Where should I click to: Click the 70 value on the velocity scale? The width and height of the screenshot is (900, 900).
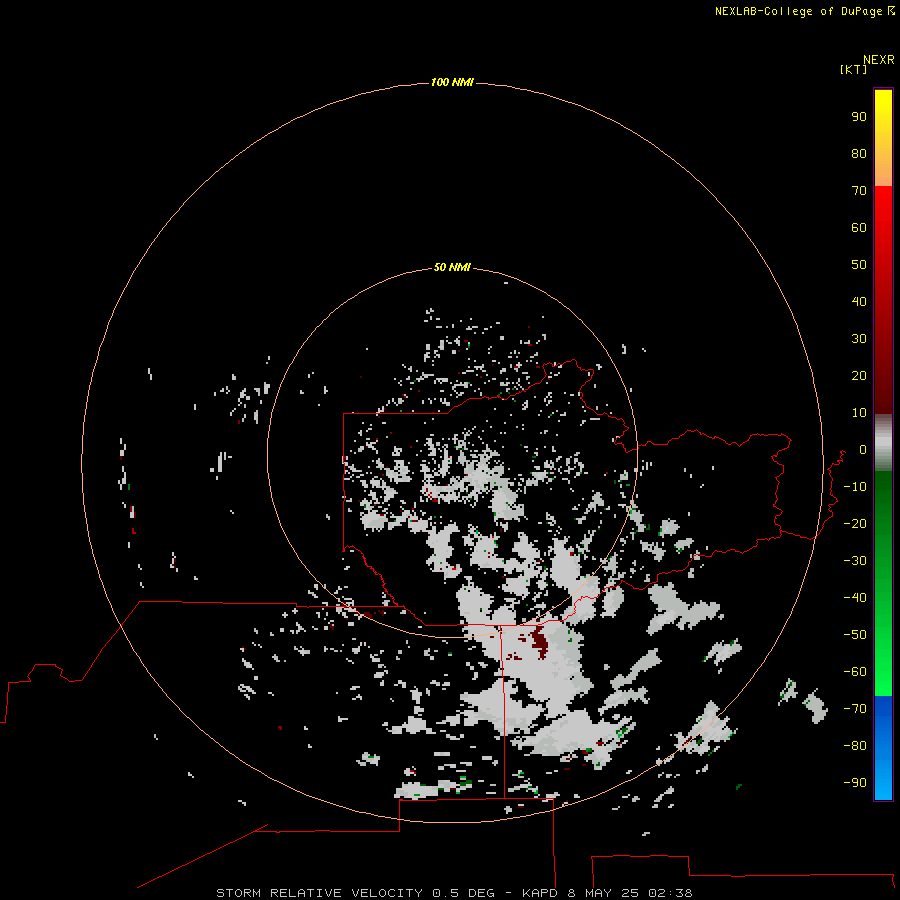tap(859, 191)
